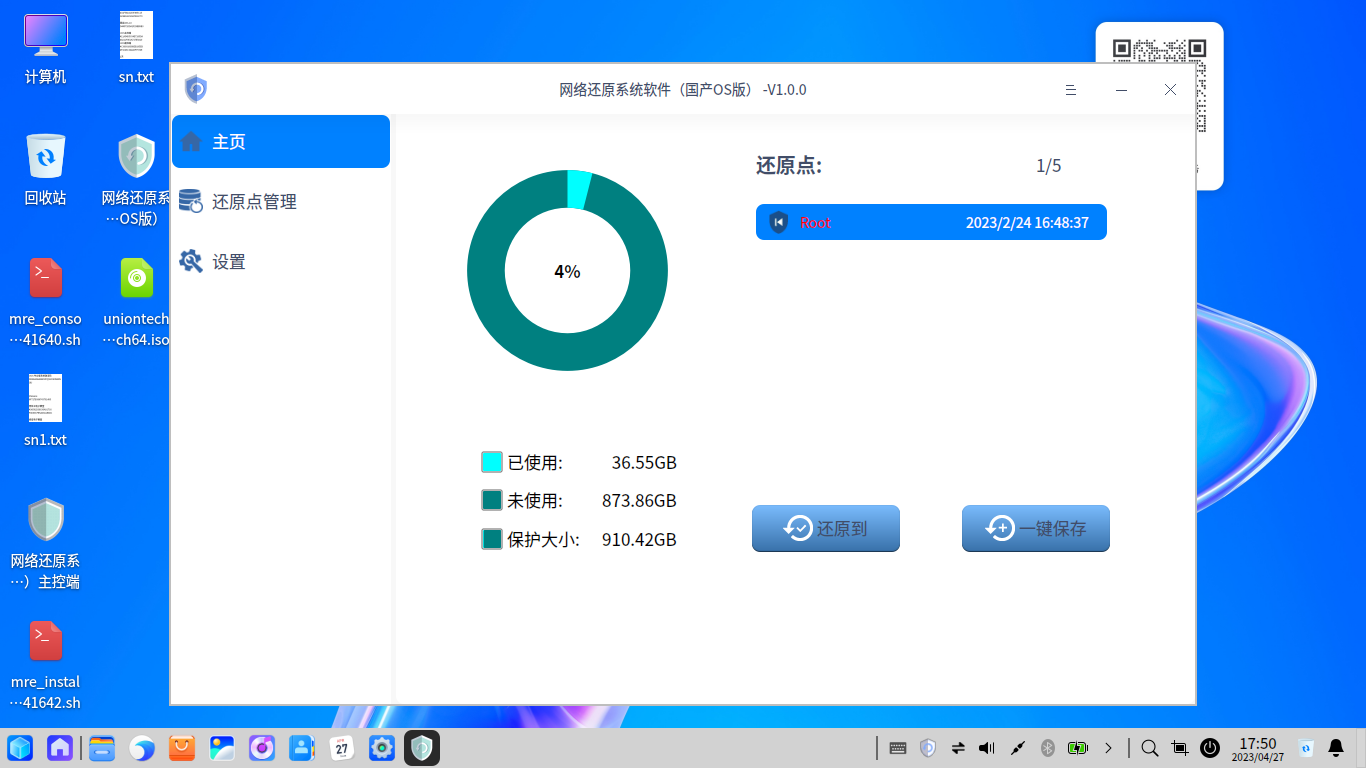Click the shield icon on the Root restore point
Viewport: 1366px width, 768px height.
click(779, 222)
